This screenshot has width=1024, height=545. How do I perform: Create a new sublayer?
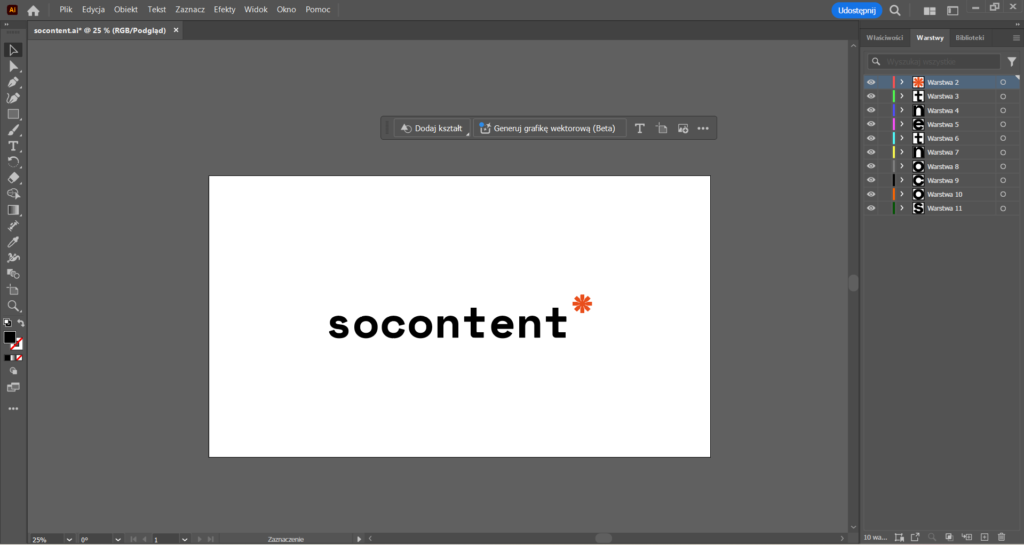pyautogui.click(x=967, y=537)
